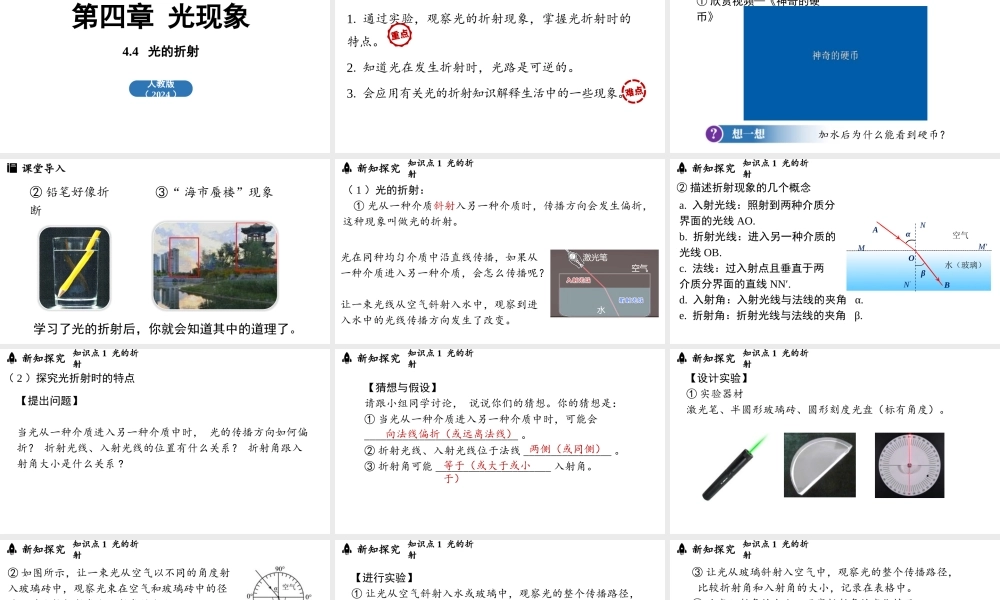
Task: Select equipment list 激光笔、半圆形玻璃砖、圆形刻度光盘
Action: coord(816,410)
